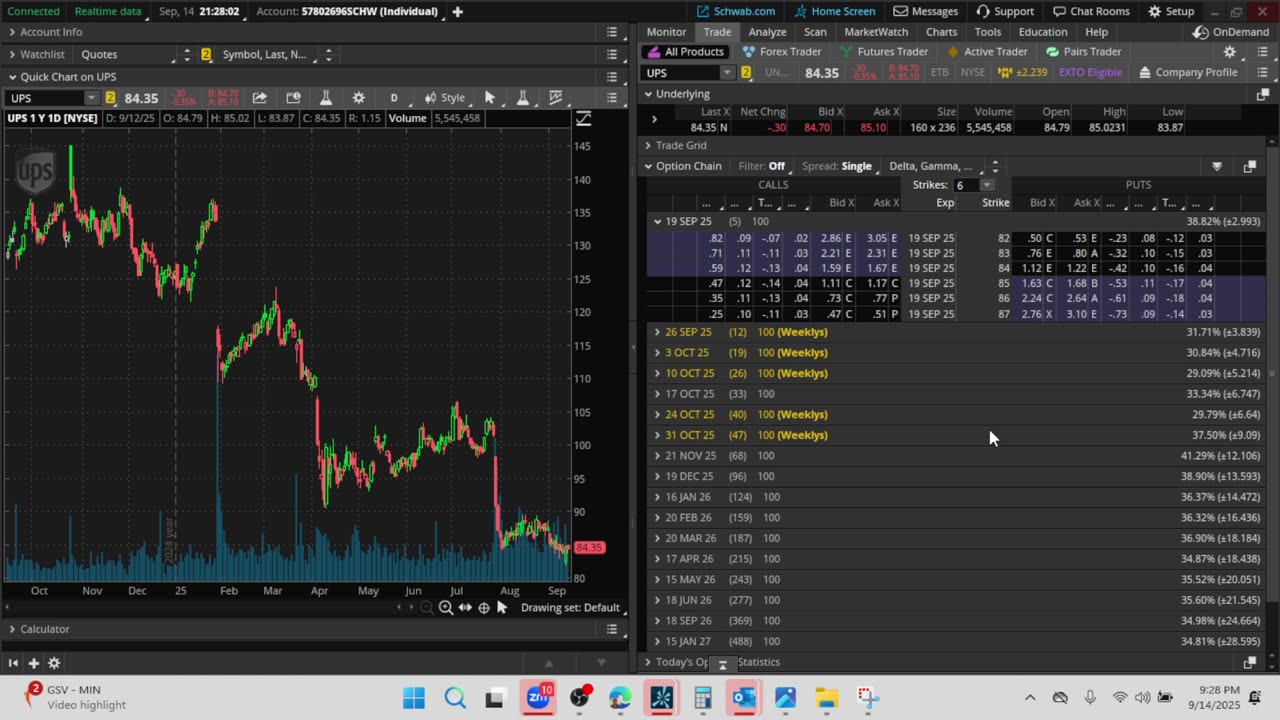Click the crosshair pan icon below chart
Screen dimensions: 1280x720
click(x=484, y=607)
